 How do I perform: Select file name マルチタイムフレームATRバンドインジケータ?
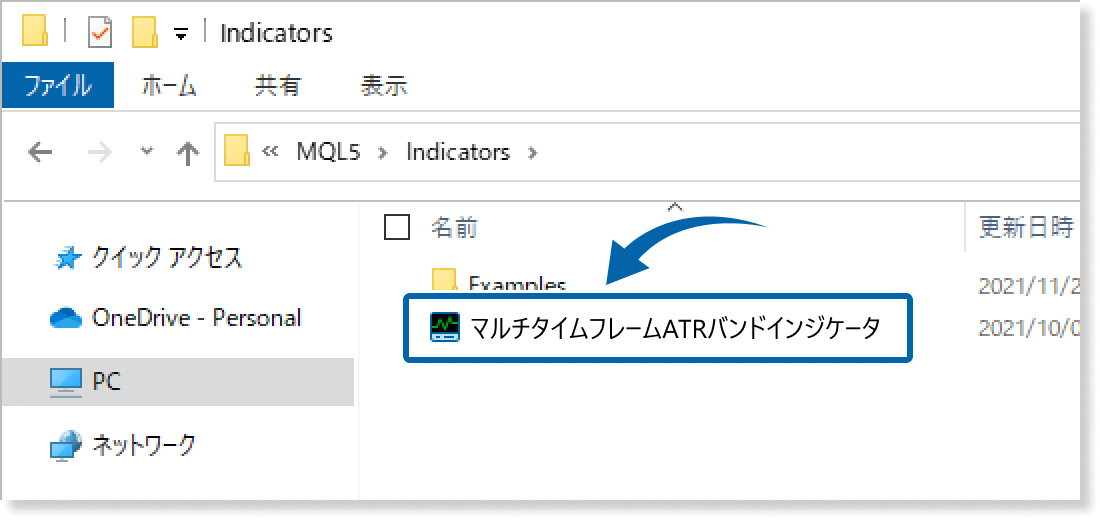674,328
